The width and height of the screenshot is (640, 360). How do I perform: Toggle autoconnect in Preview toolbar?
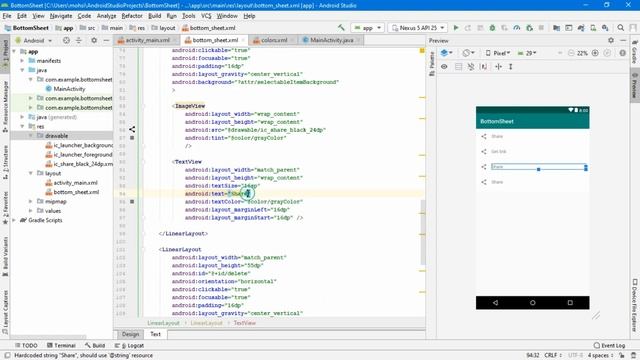(x=471, y=67)
